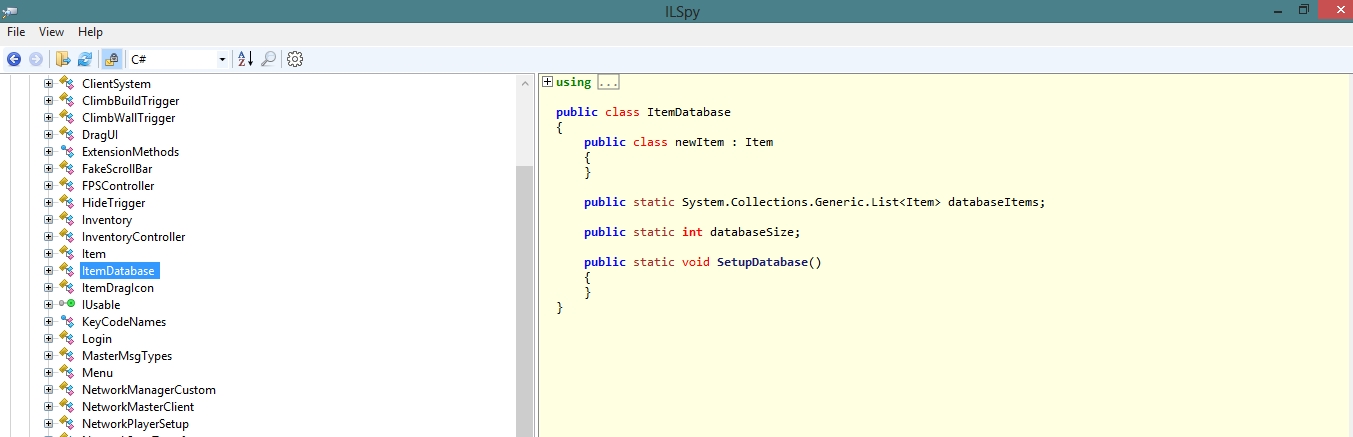Expand the collapsed using block
This screenshot has width=1353, height=437.
[x=547, y=82]
